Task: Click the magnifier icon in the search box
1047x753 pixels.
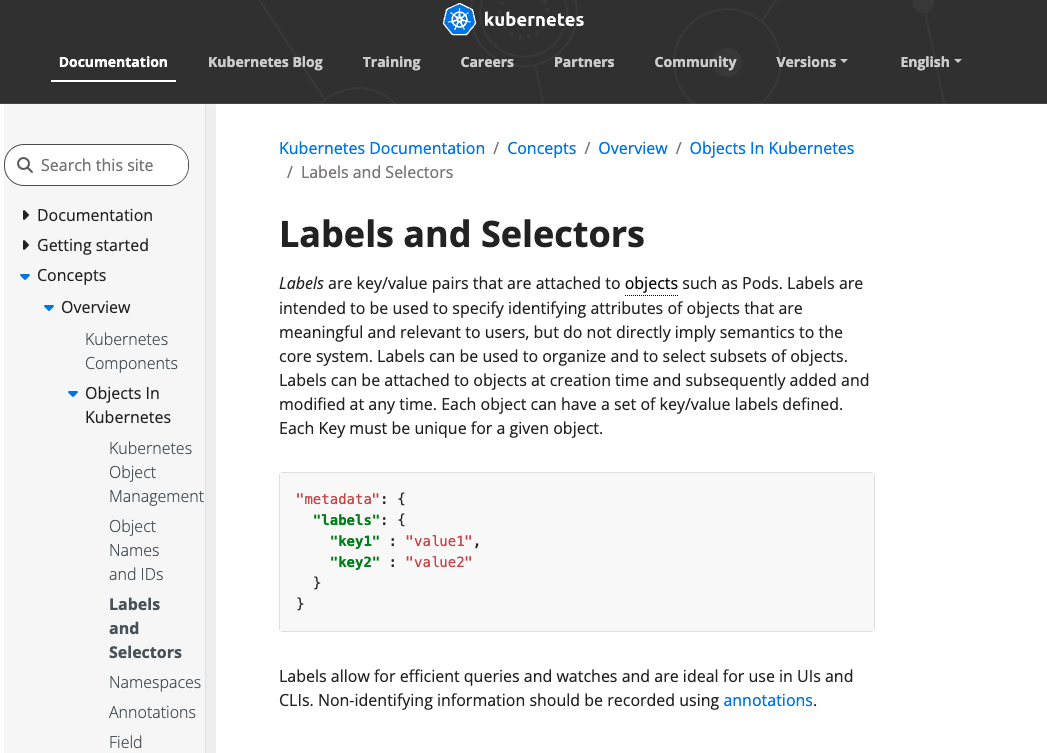Action: (x=25, y=165)
